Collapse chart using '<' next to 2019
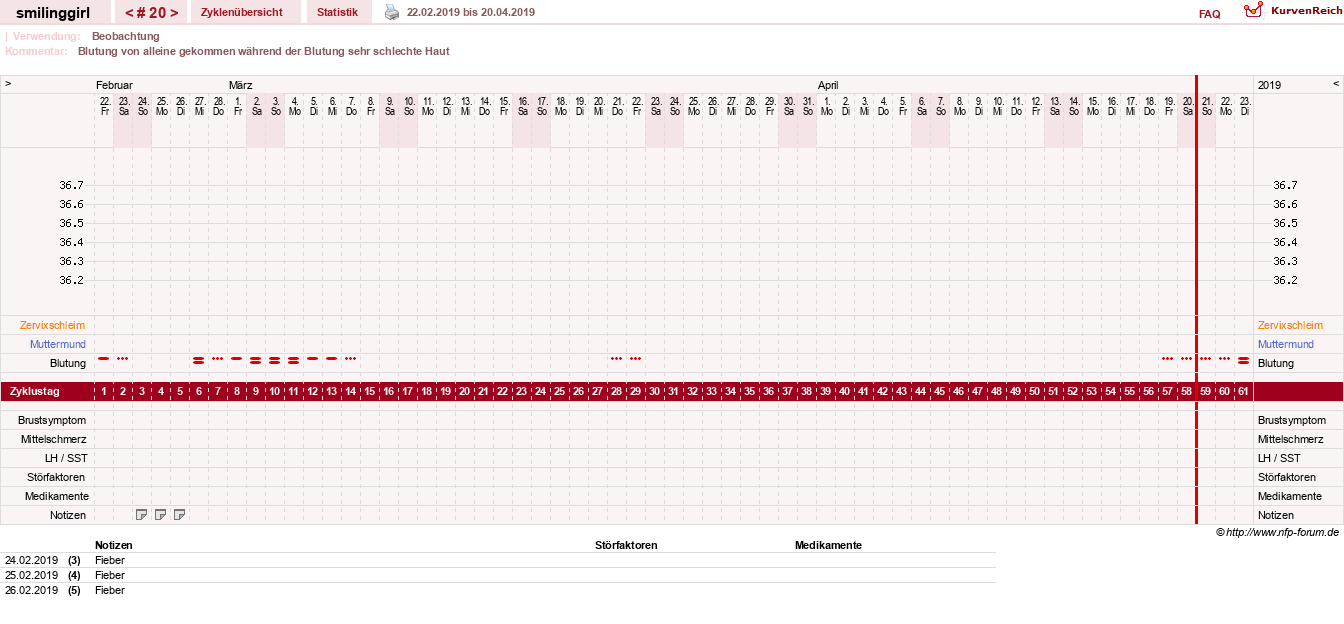The height and width of the screenshot is (624, 1344). tap(1335, 84)
